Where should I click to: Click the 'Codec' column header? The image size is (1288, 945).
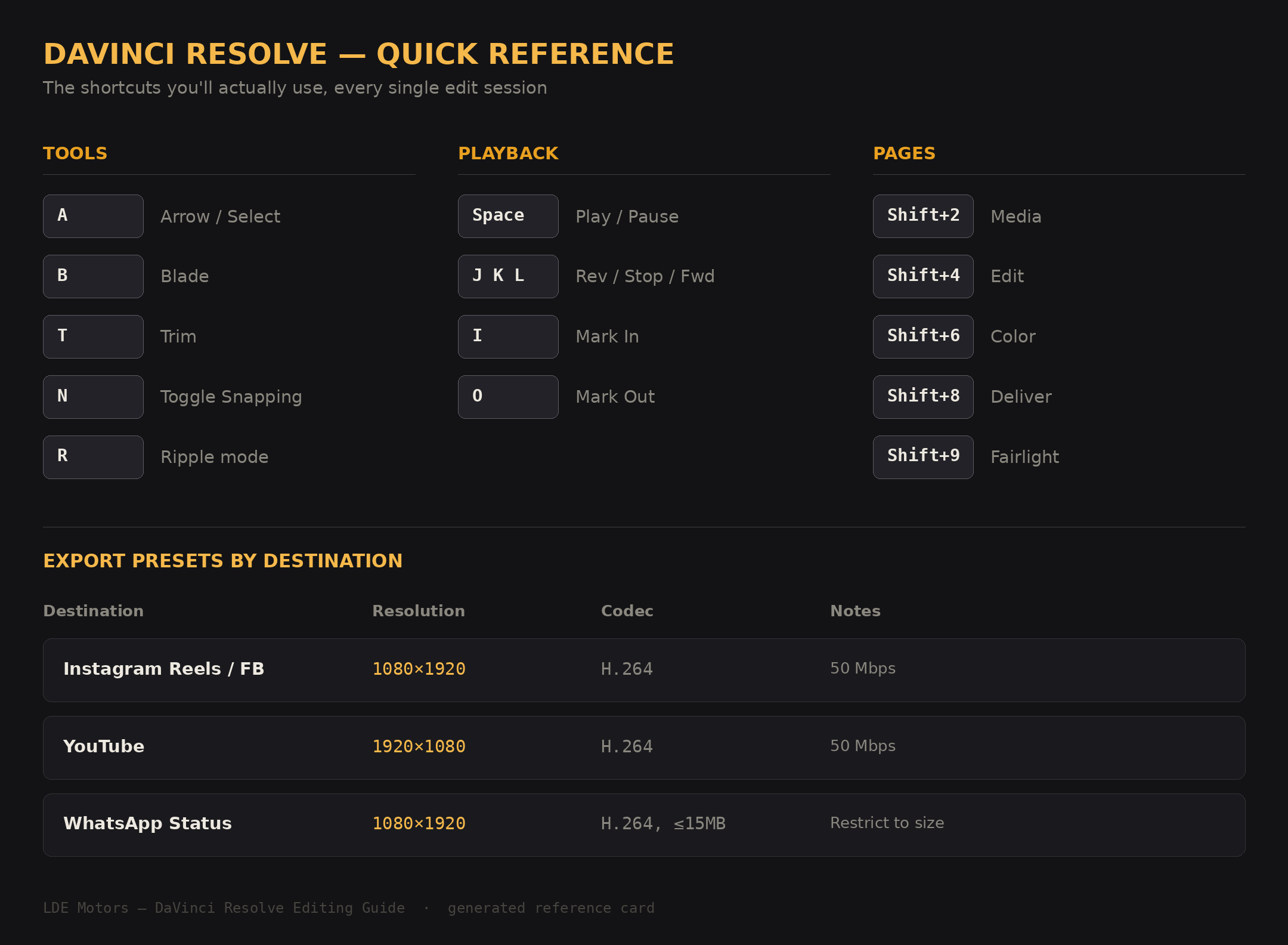coord(627,611)
